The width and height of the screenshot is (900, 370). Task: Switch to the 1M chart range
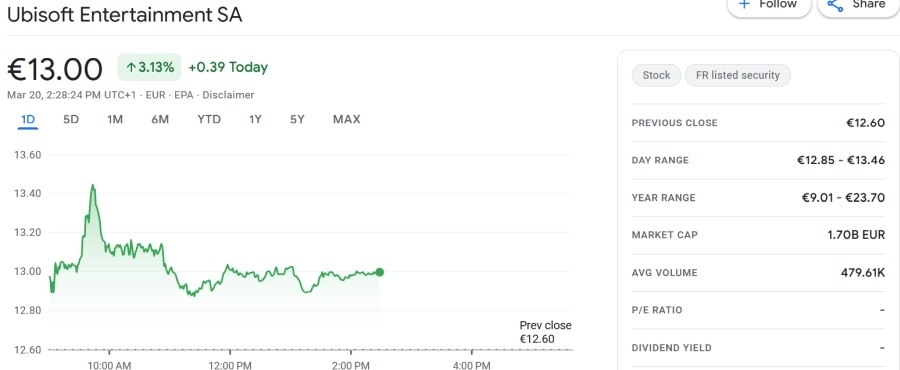pos(115,119)
